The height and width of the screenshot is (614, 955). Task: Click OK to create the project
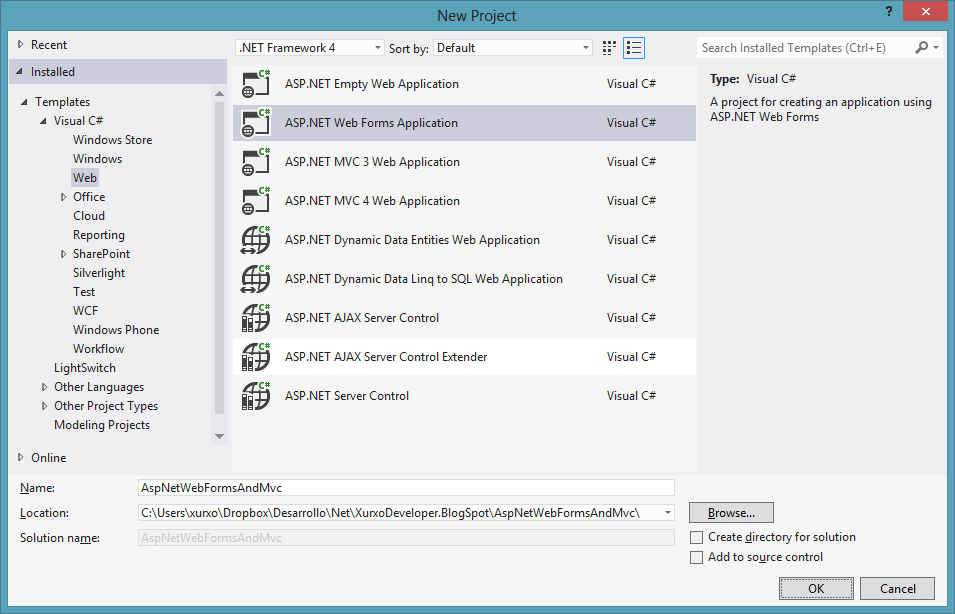tap(816, 588)
